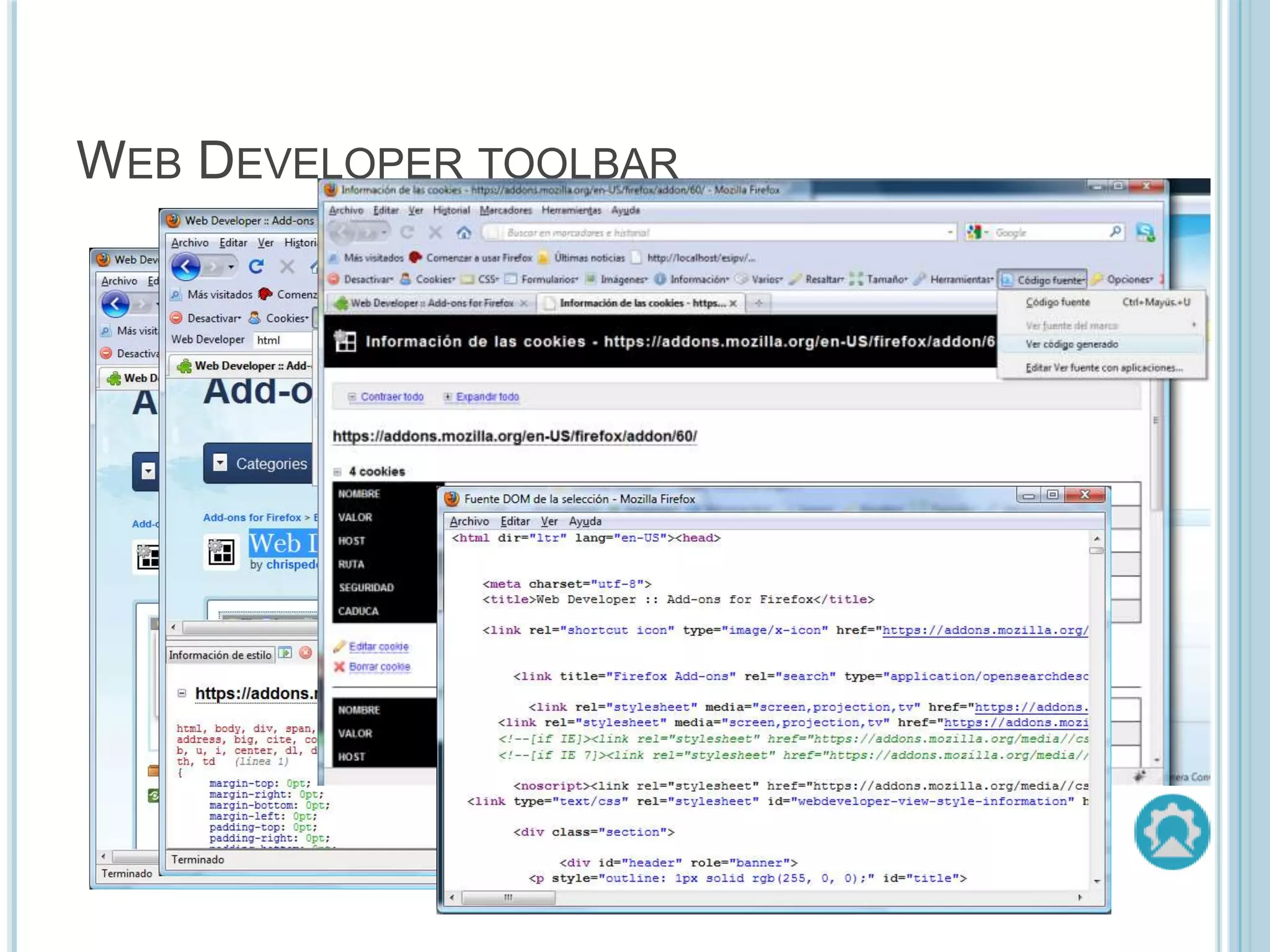This screenshot has width=1270, height=952.
Task: Click Expandir todo link
Action: [487, 397]
